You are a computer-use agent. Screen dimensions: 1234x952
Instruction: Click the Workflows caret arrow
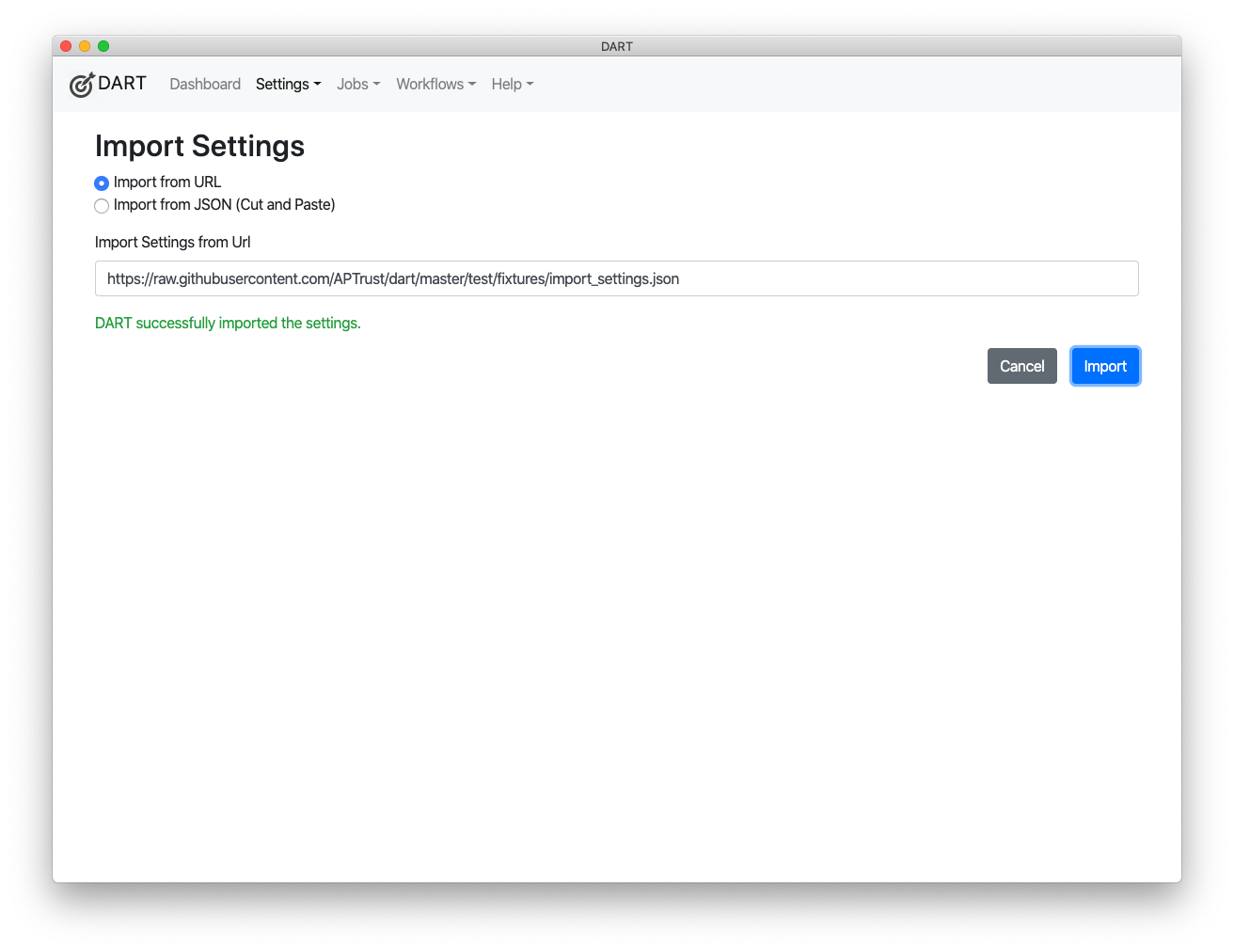click(x=471, y=86)
